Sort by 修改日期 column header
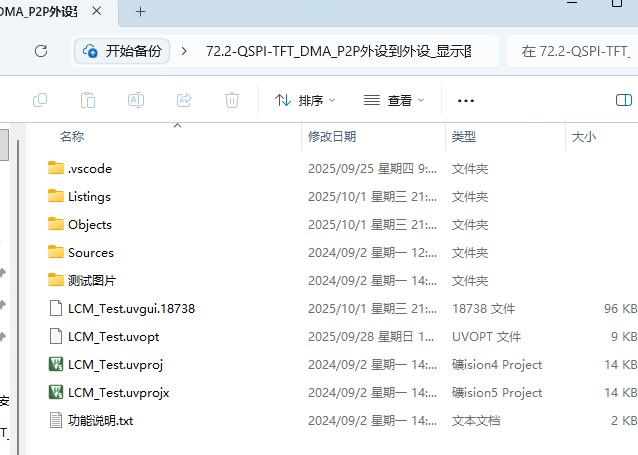 tap(331, 136)
